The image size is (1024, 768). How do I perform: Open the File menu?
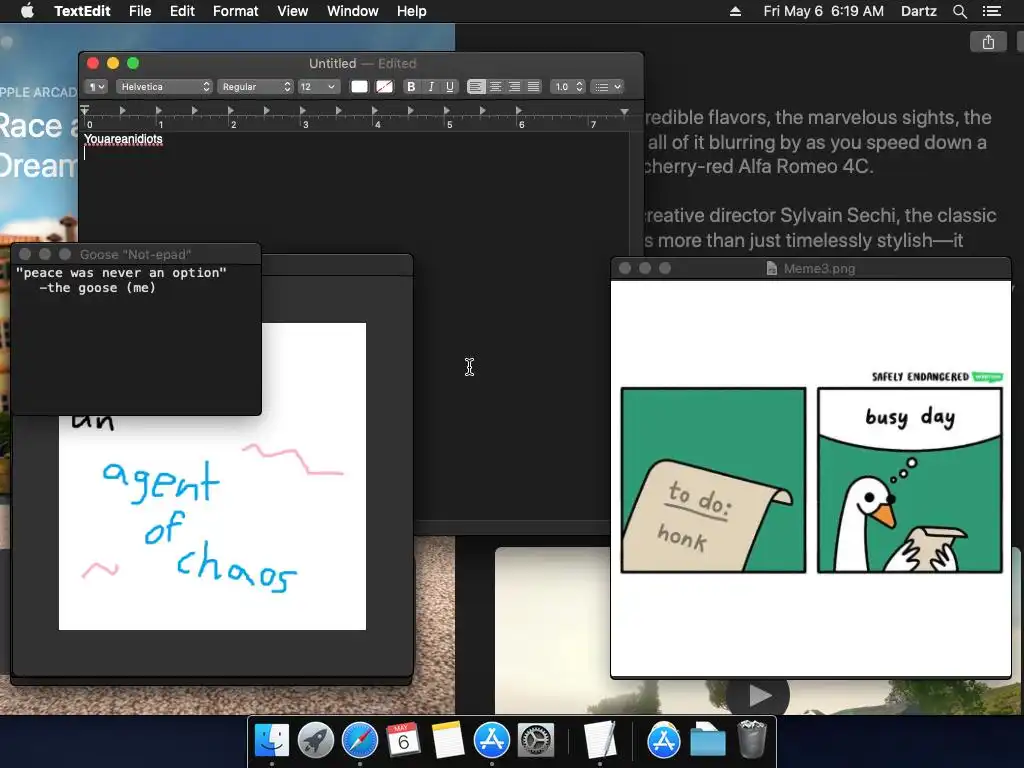click(140, 11)
